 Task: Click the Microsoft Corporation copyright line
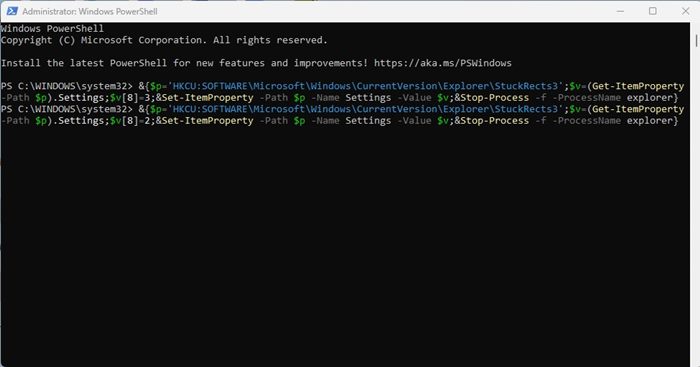[x=164, y=40]
